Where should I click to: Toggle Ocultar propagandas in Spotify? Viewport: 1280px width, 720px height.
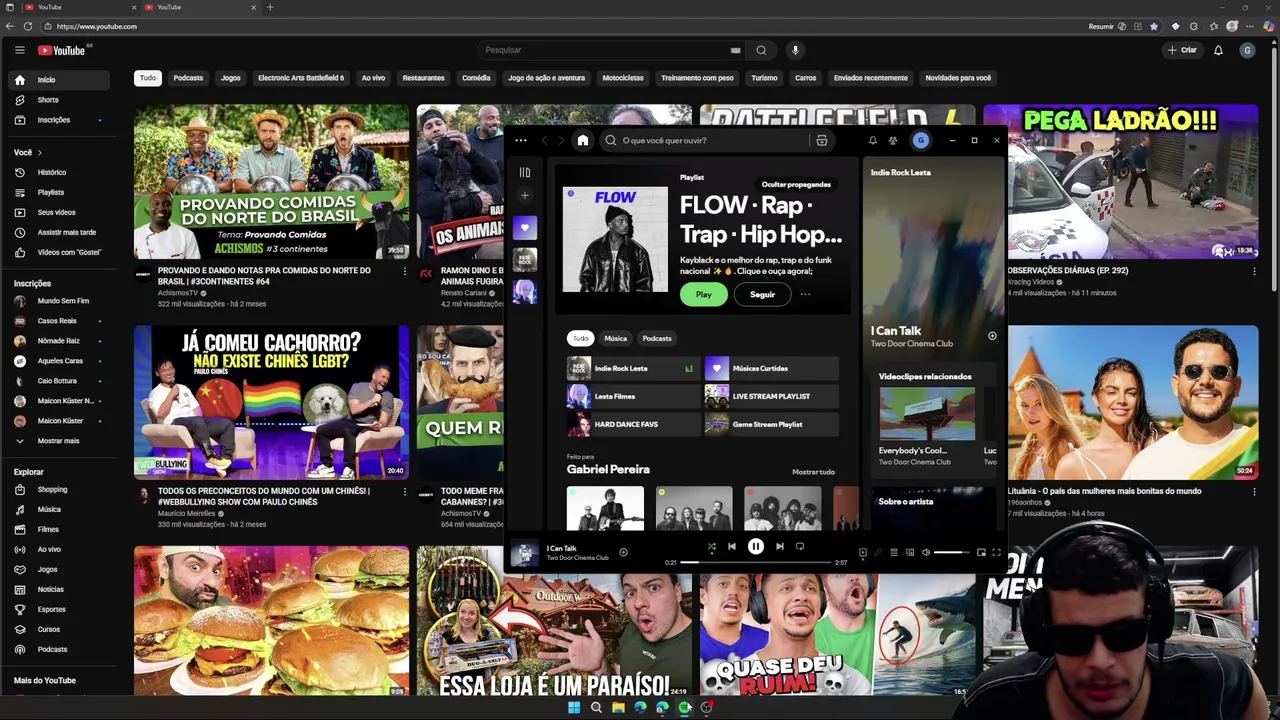coord(796,184)
